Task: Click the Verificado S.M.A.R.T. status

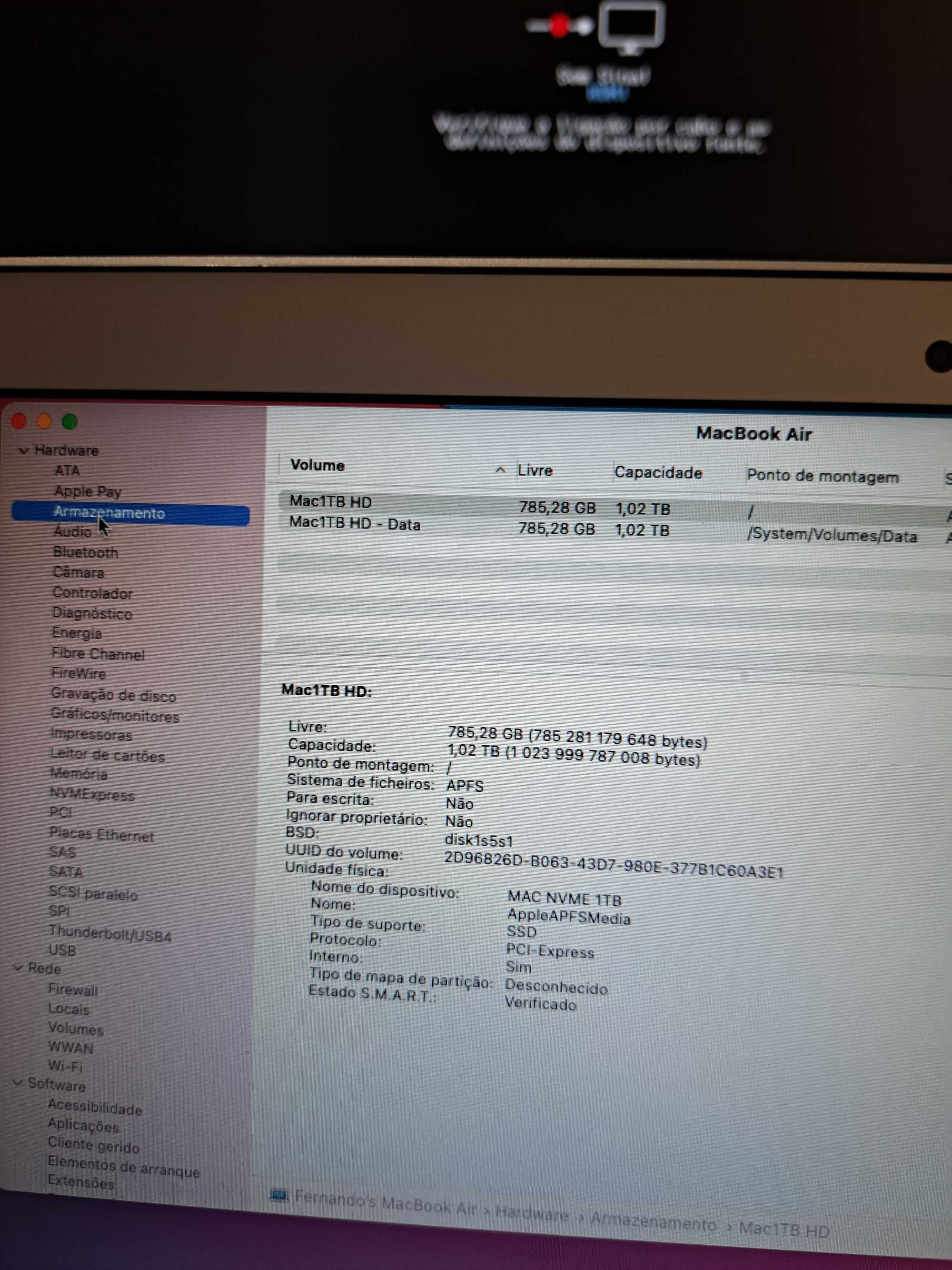Action: [540, 1004]
